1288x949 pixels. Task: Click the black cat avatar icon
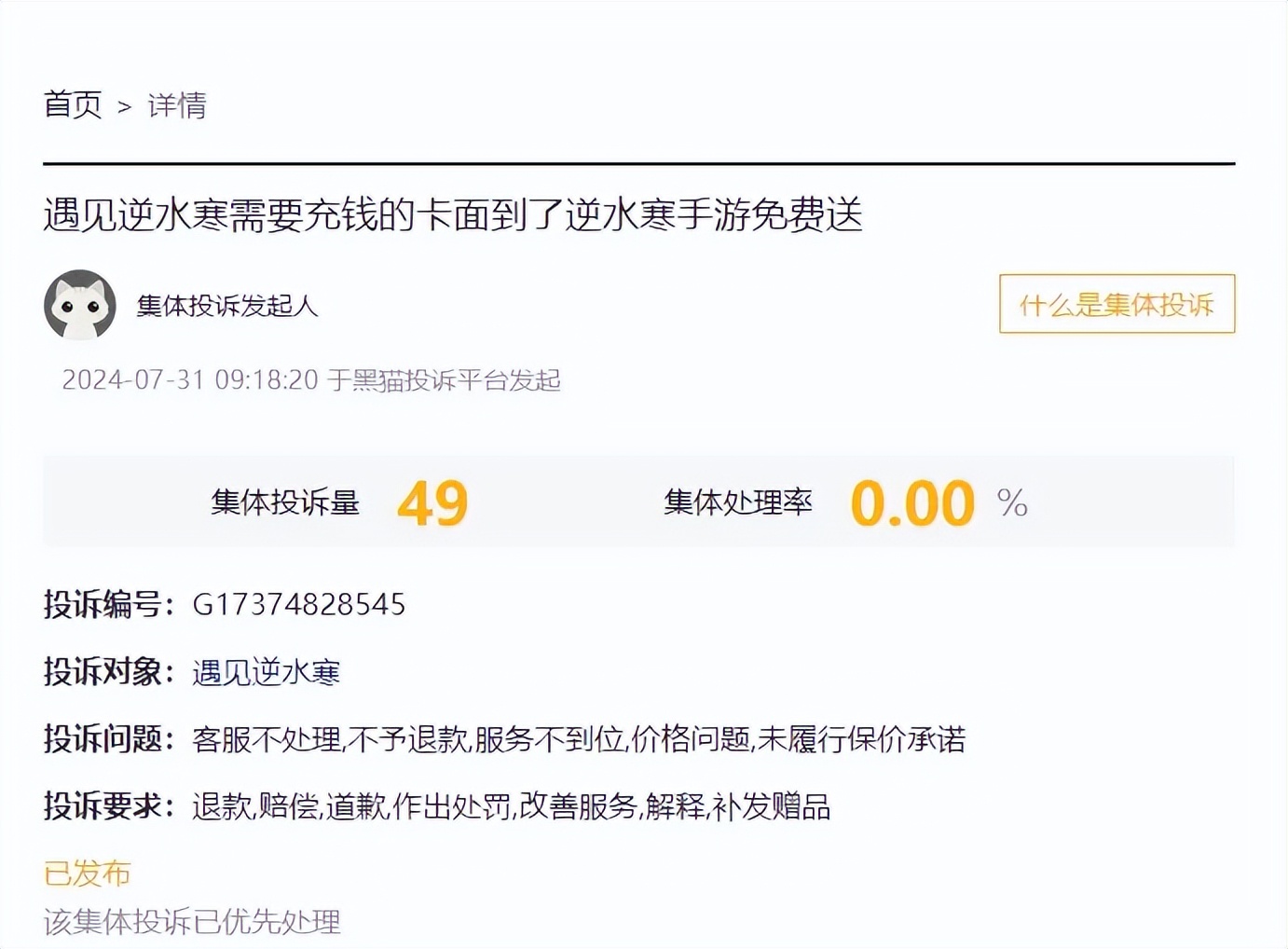click(x=80, y=305)
